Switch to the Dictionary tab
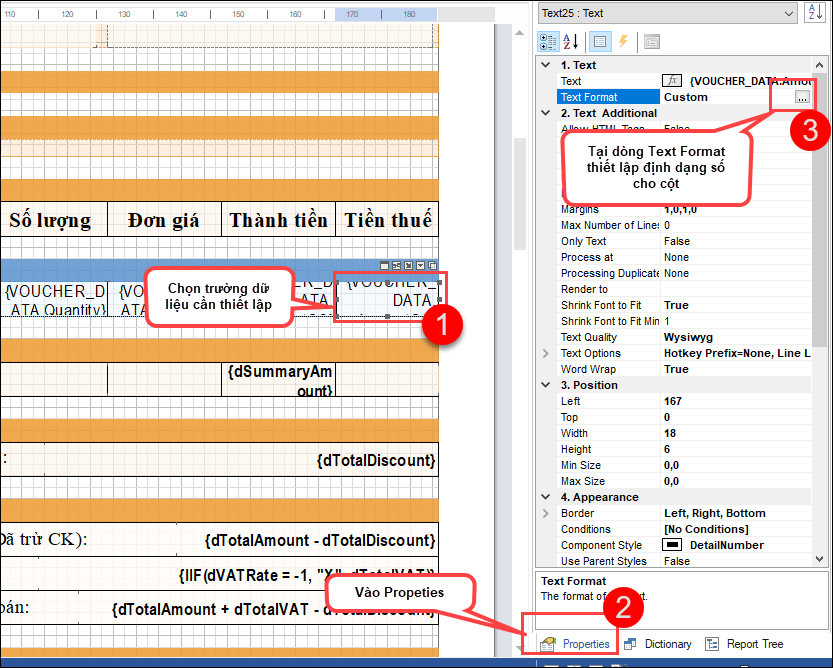 click(x=658, y=644)
